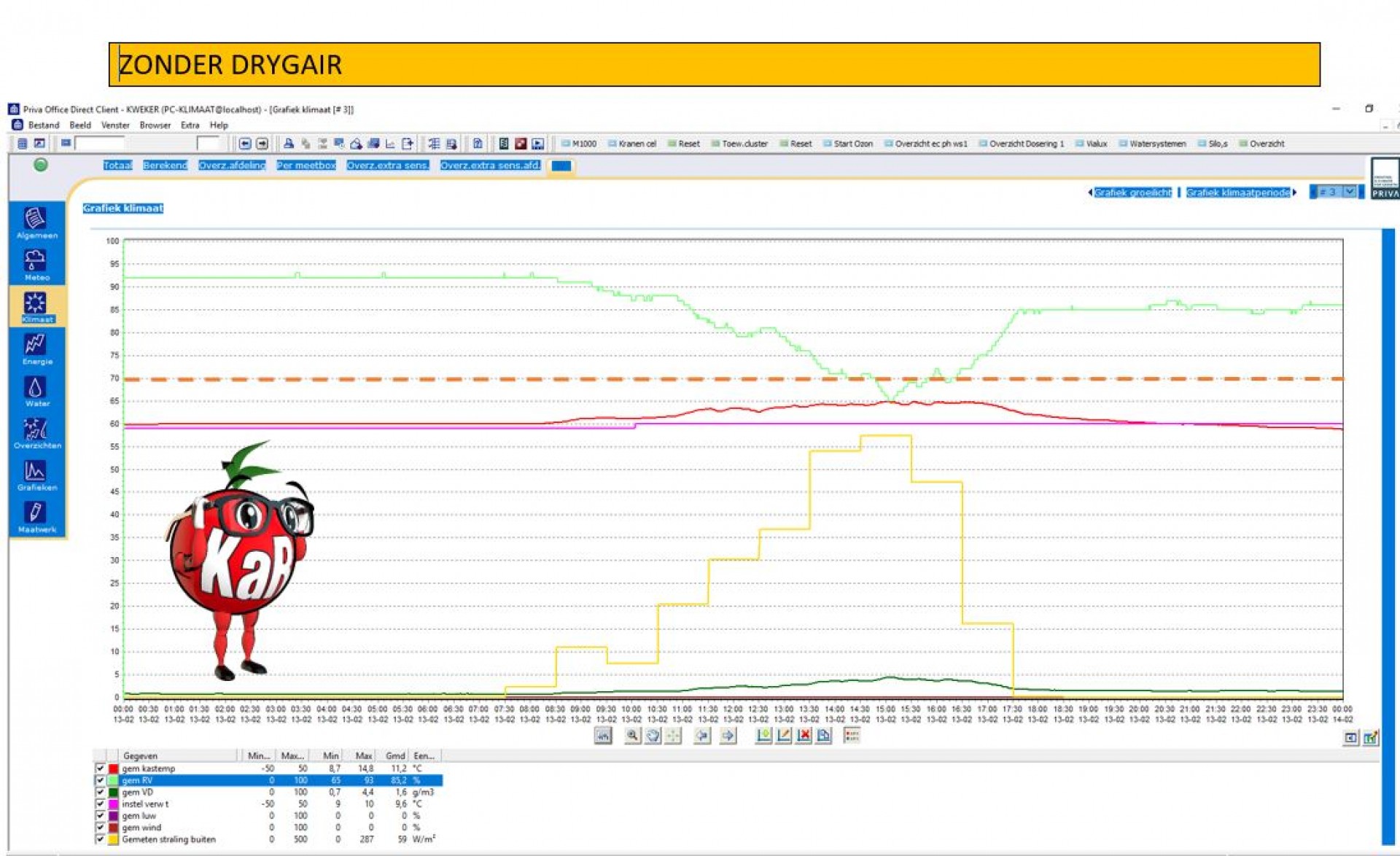Open the Grafieken sidebar section

click(x=36, y=475)
